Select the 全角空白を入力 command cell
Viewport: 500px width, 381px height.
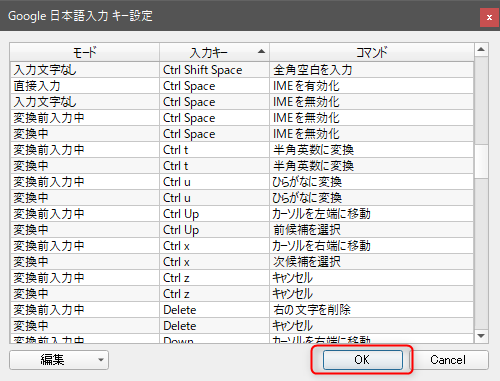click(372, 70)
